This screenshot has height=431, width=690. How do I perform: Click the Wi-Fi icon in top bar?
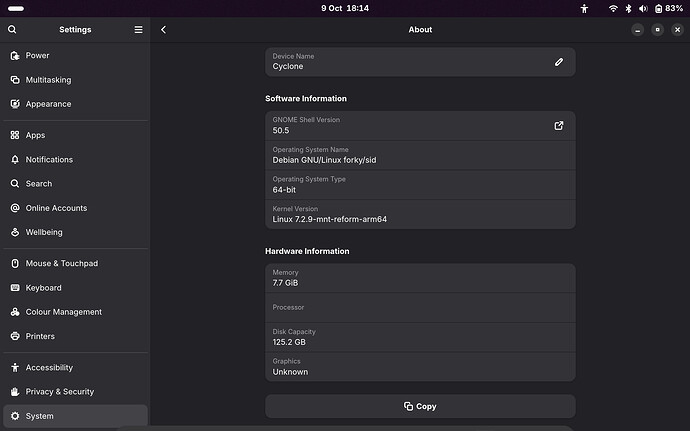tap(613, 8)
